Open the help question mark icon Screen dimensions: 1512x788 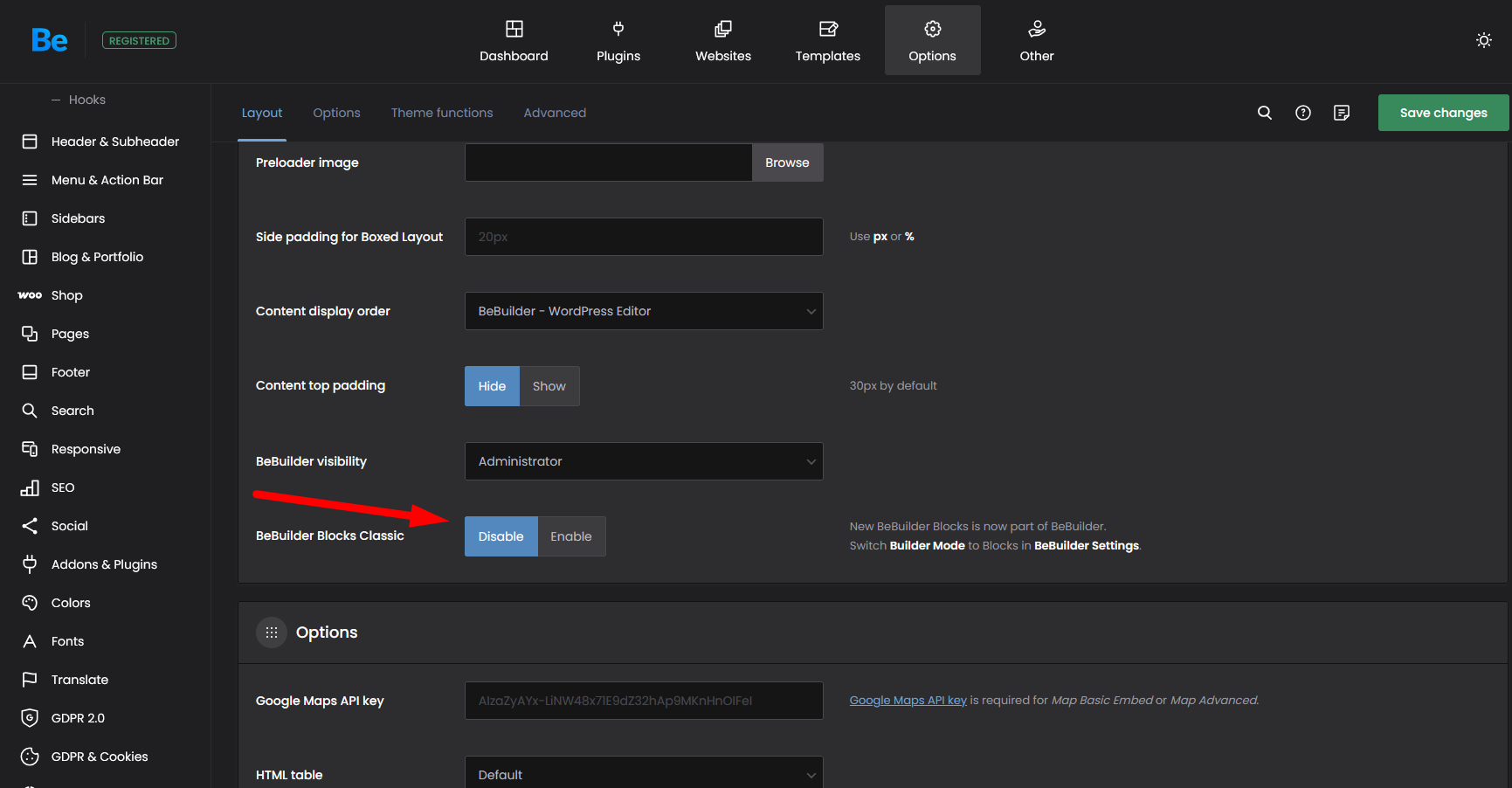[x=1302, y=113]
